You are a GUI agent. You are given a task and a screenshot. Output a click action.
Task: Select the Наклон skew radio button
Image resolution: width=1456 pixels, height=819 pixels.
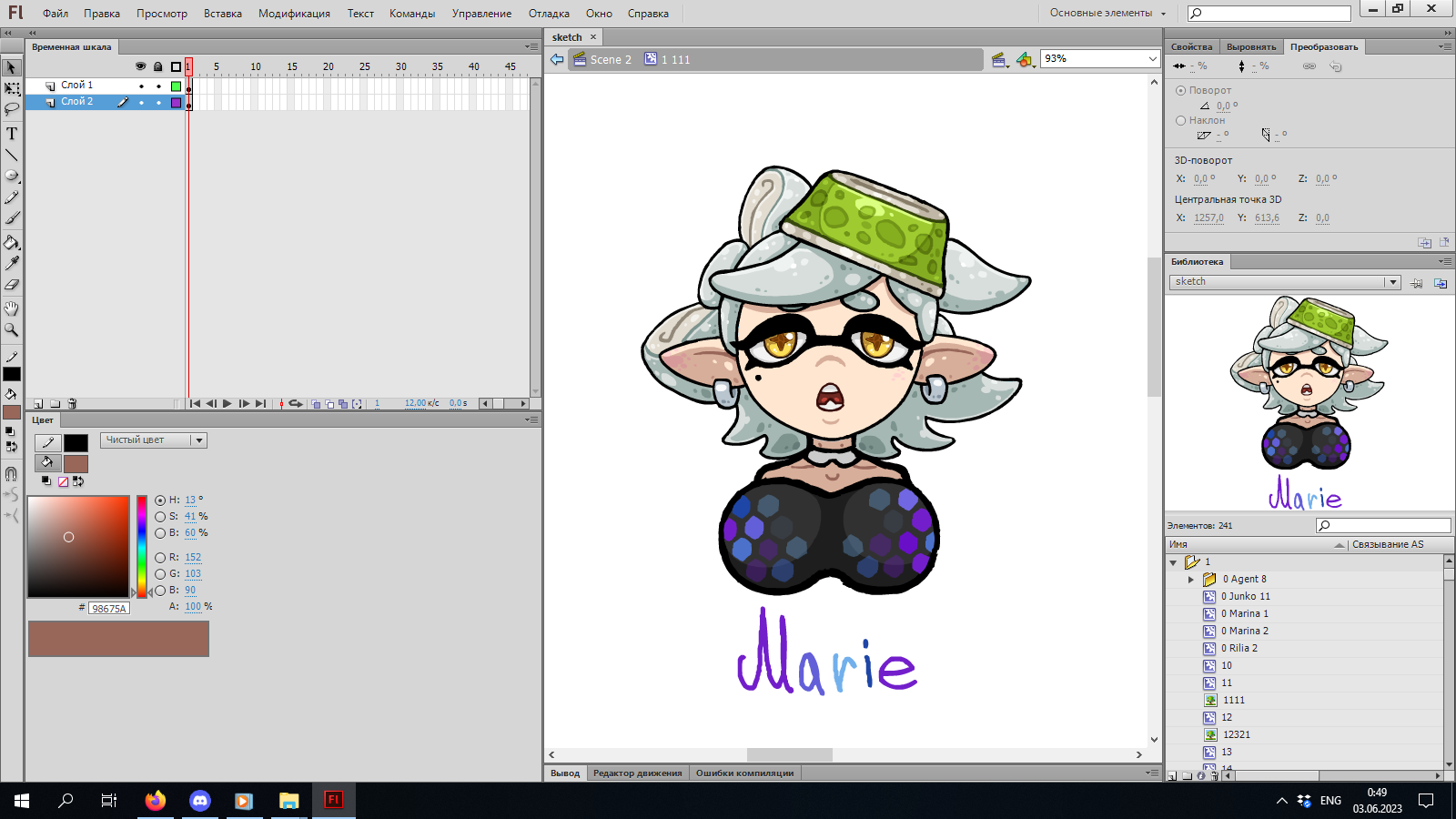point(1180,120)
